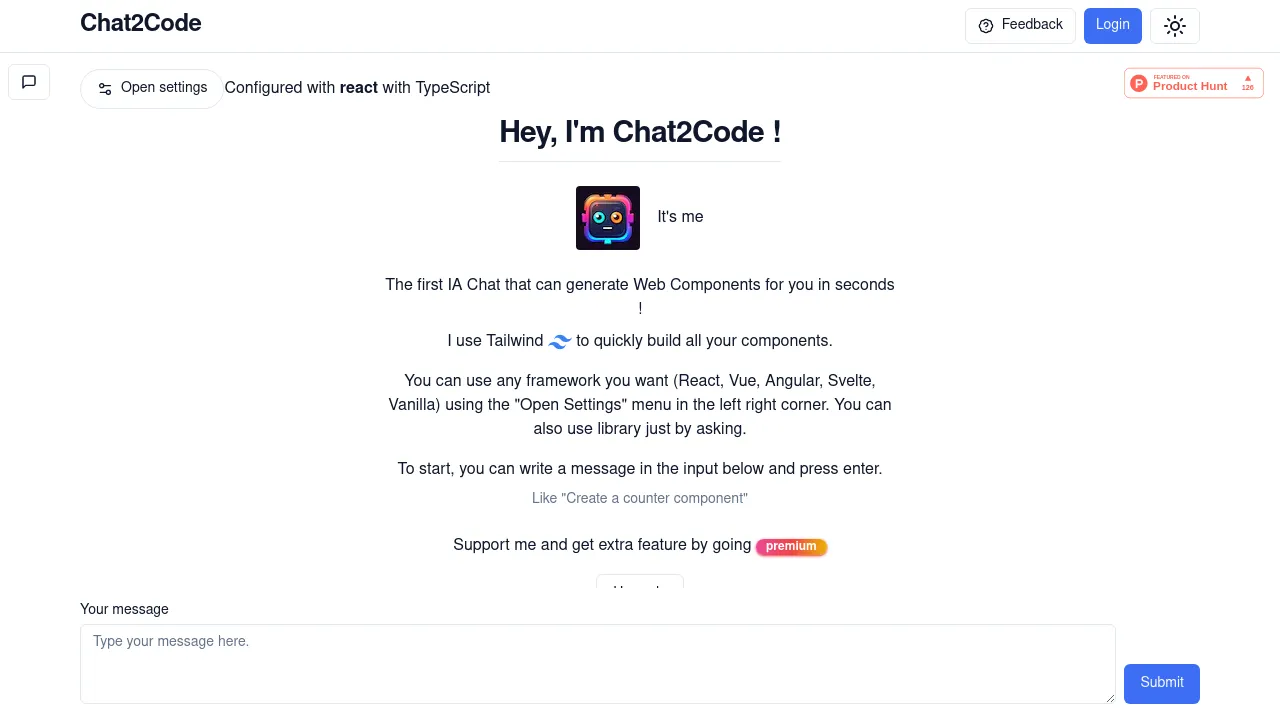Image resolution: width=1280 pixels, height=720 pixels.
Task: Click the Feedback button
Action: [x=1020, y=25]
